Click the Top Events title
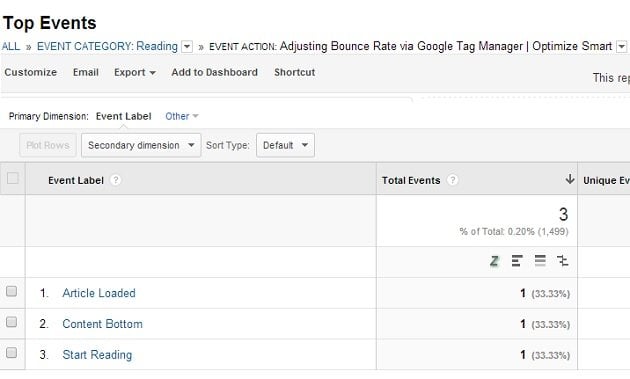 (x=49, y=23)
